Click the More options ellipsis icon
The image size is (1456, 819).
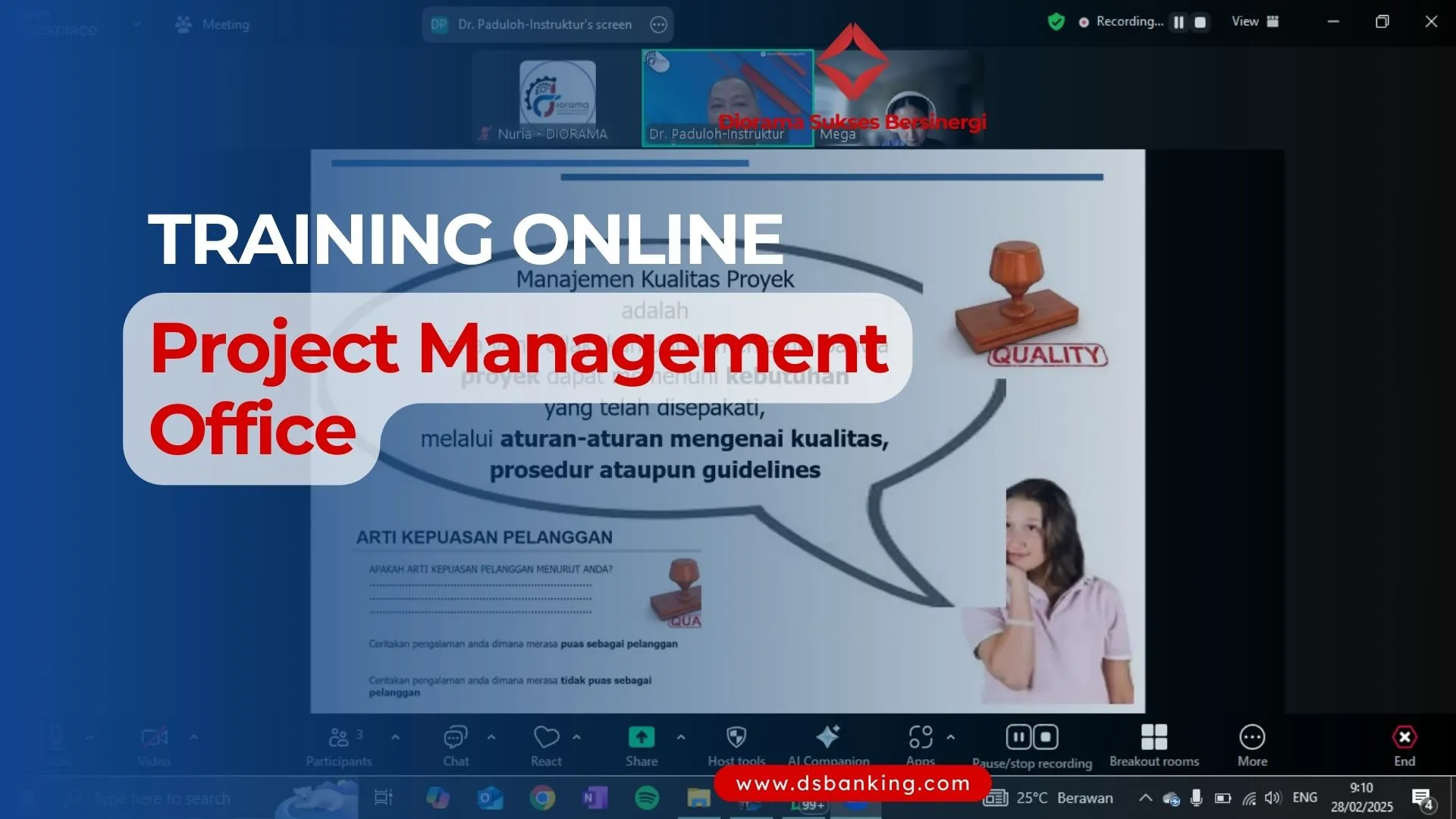(x=1252, y=737)
